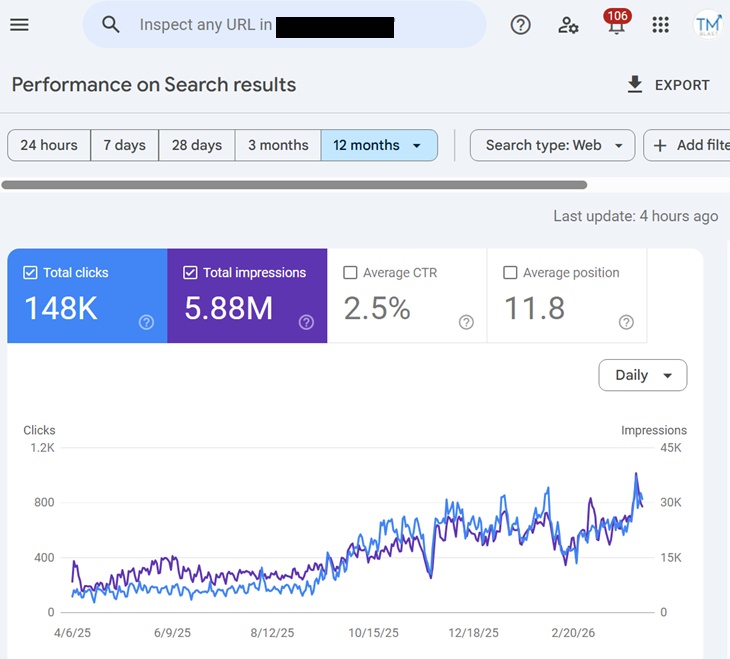Click the horizontal filter bar scrollbar

click(x=294, y=184)
